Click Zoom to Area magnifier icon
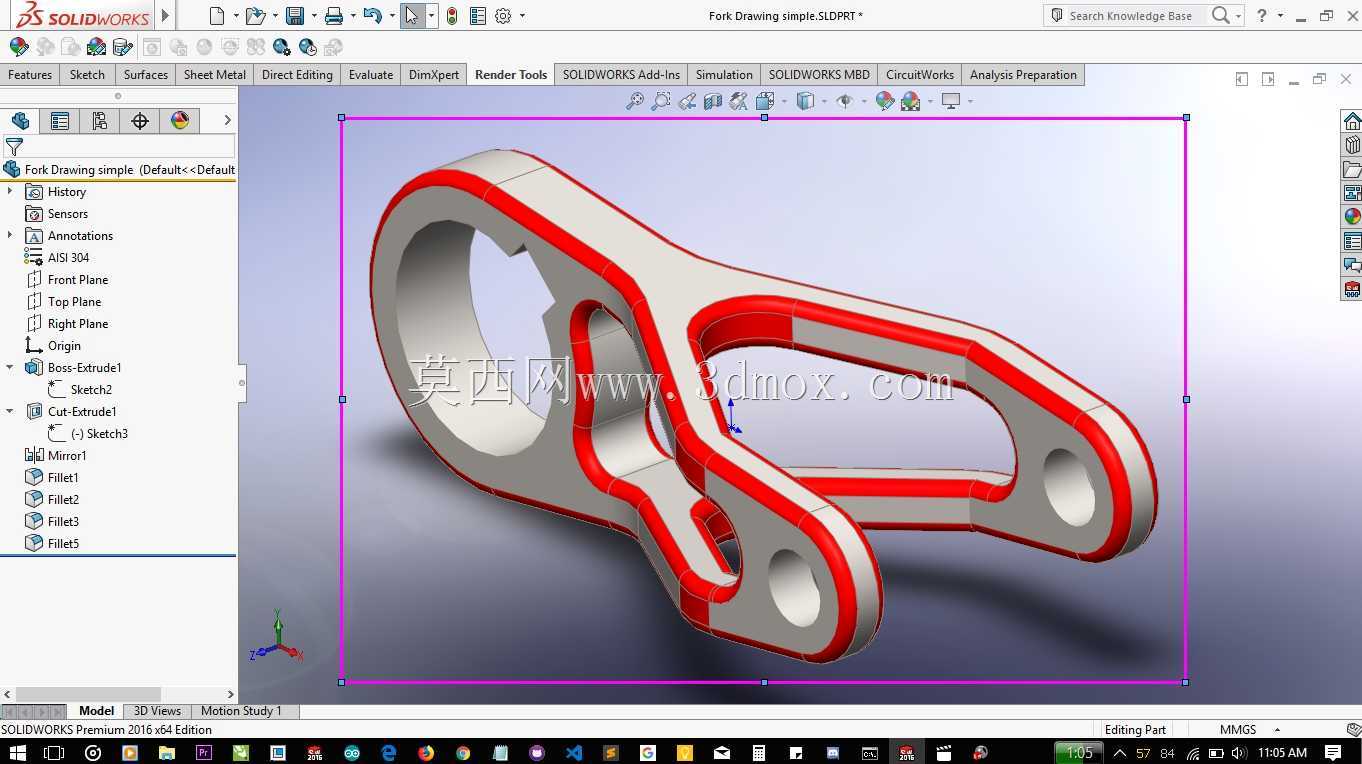This screenshot has height=764, width=1362. 661,101
